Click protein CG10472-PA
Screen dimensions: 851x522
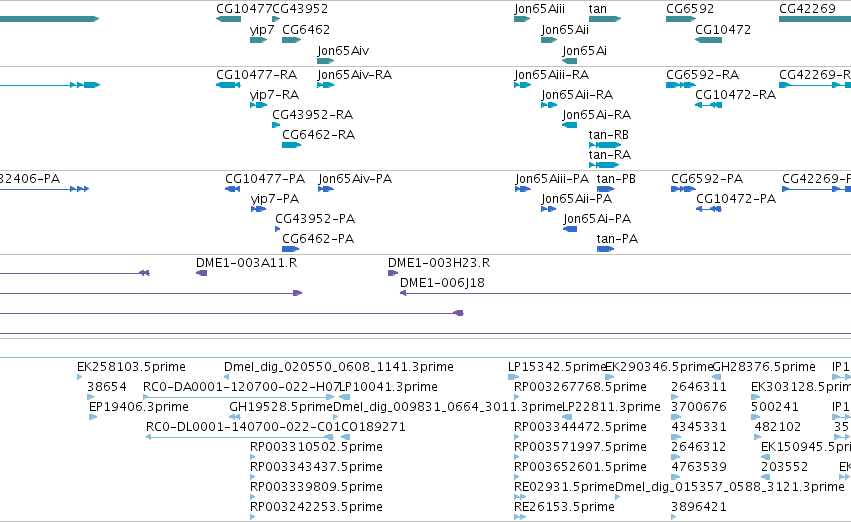coord(736,199)
